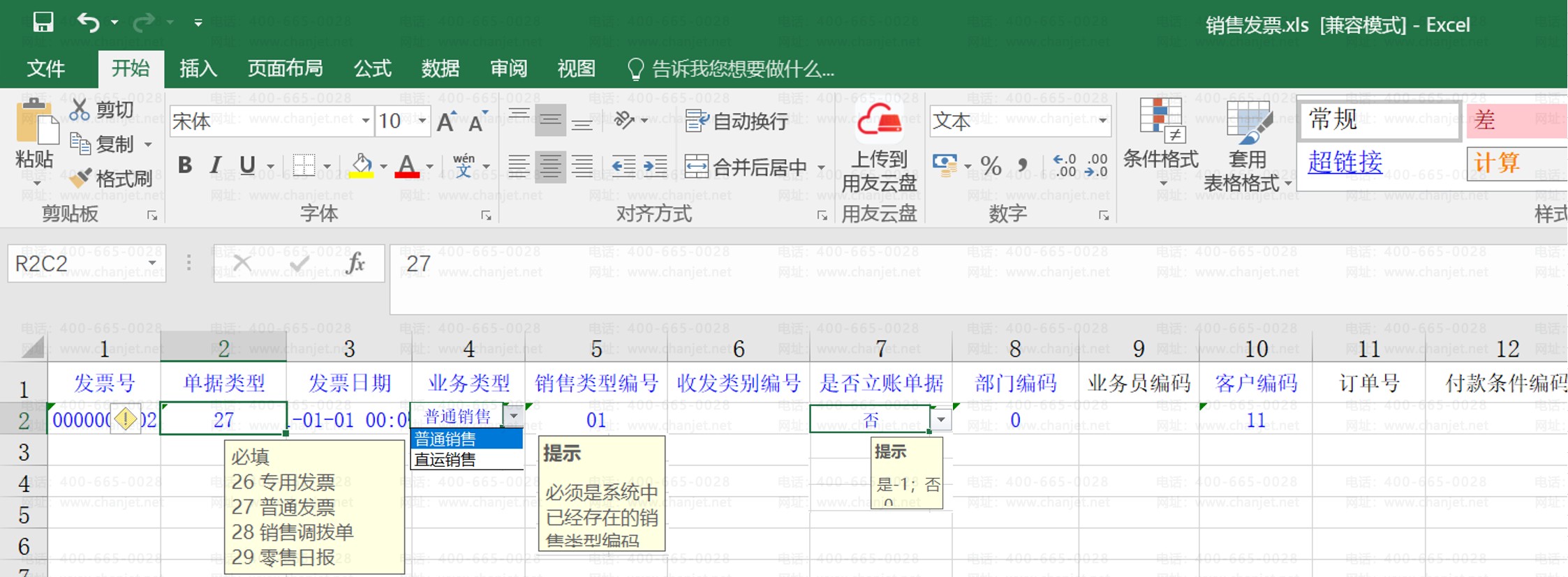Image resolution: width=1568 pixels, height=577 pixels.
Task: Open the font name dropdown 宋体
Action: click(271, 121)
